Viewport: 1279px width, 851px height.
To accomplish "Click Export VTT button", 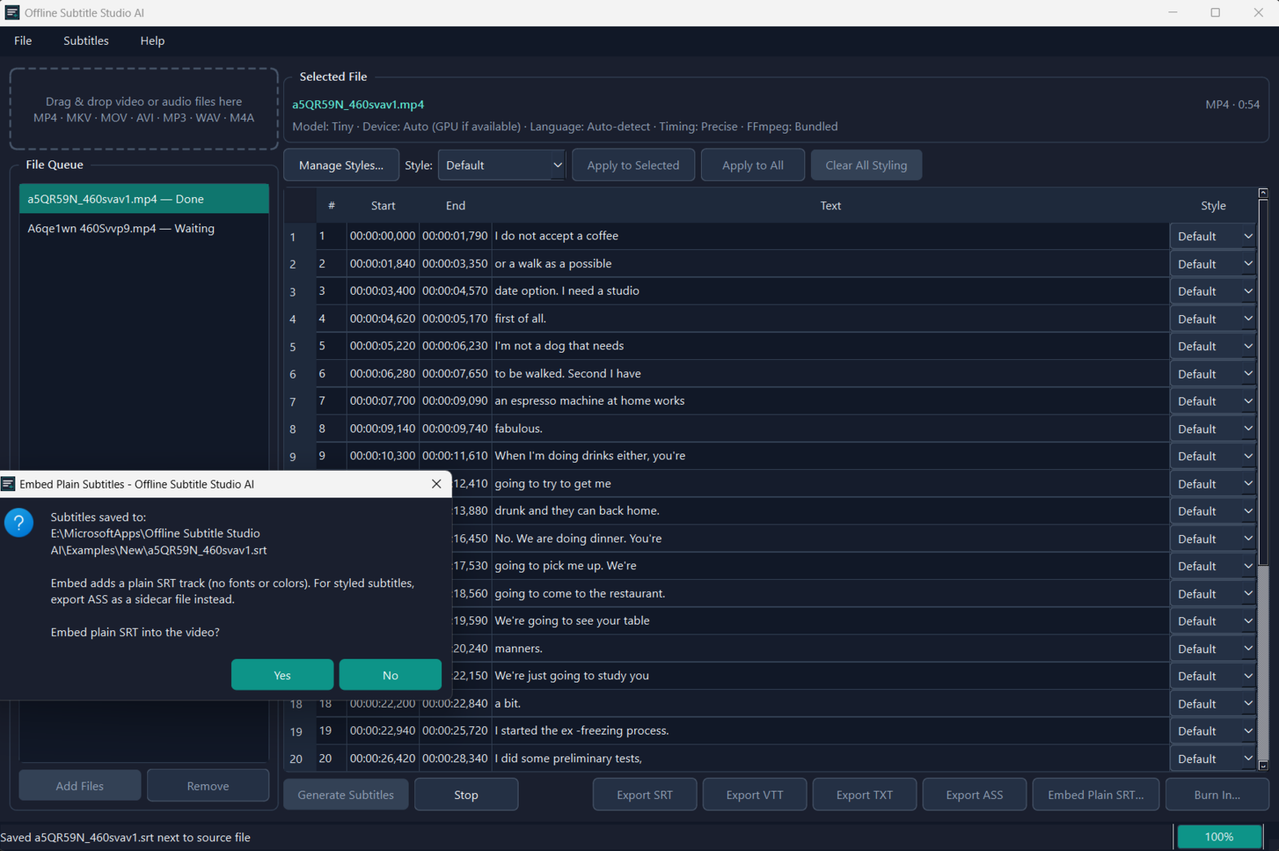I will [x=755, y=795].
